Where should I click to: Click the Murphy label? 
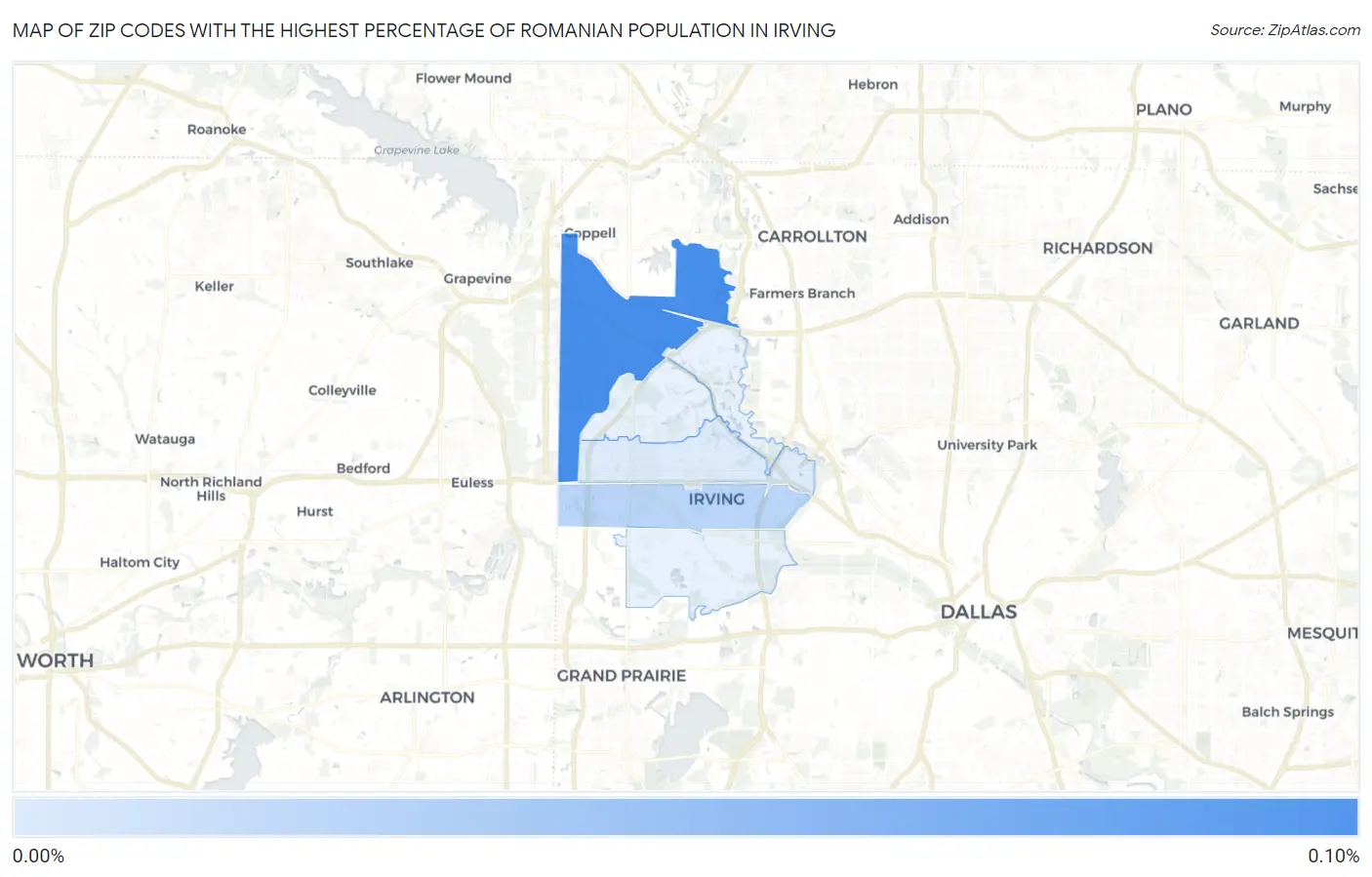(1305, 106)
